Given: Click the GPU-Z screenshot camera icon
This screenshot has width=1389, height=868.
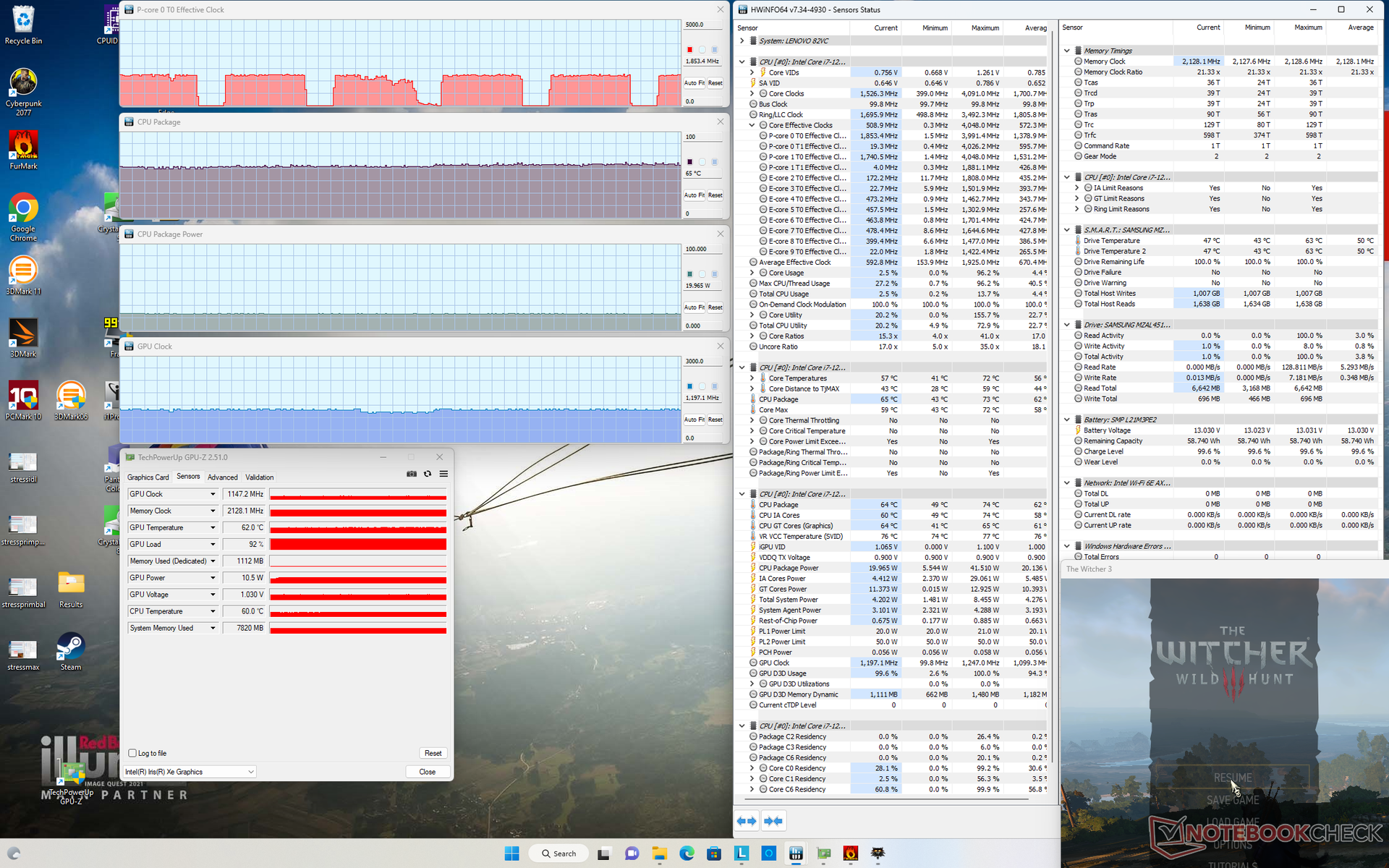Looking at the screenshot, I should [x=412, y=474].
